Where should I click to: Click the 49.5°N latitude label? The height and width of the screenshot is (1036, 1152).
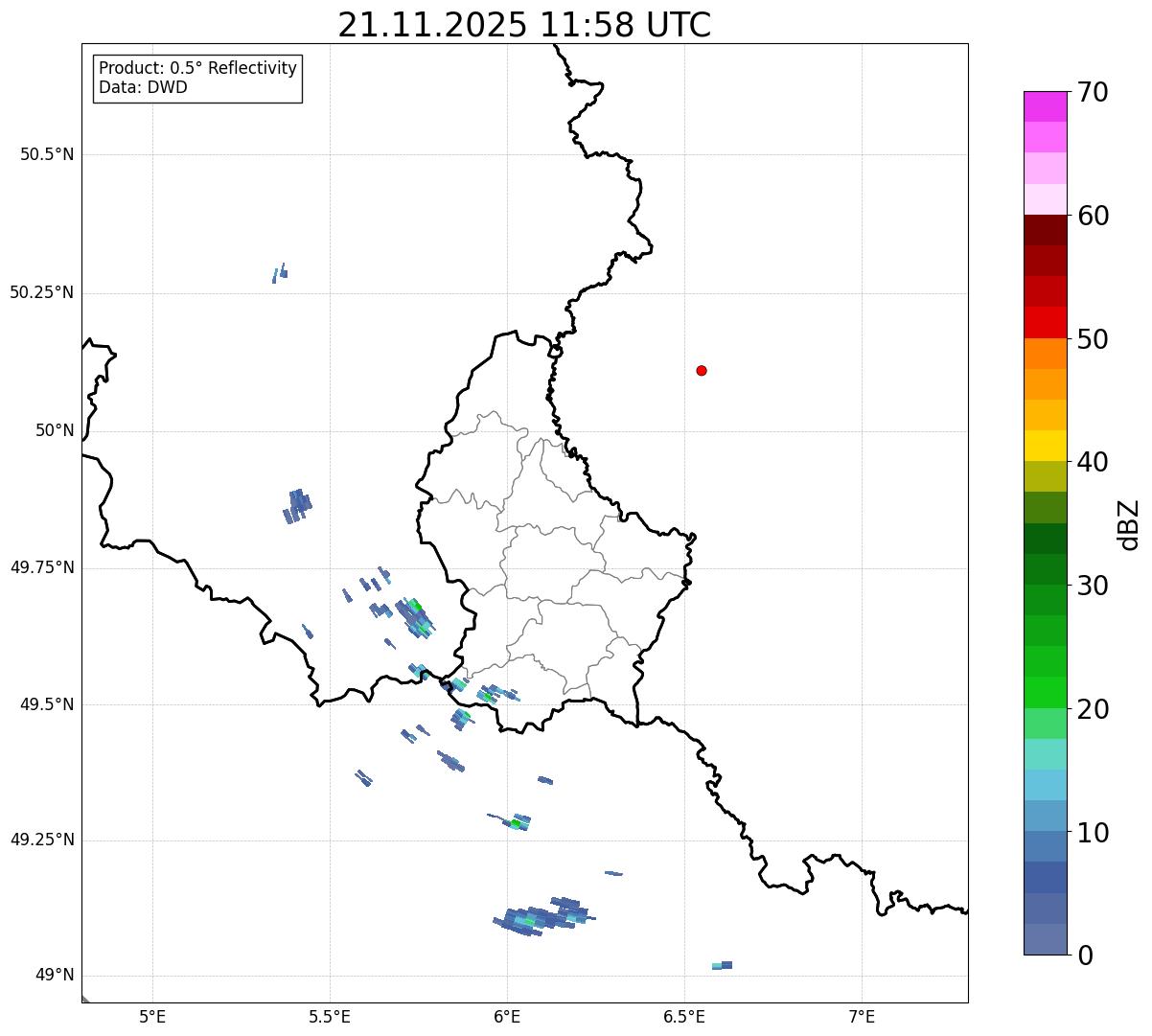click(x=47, y=704)
